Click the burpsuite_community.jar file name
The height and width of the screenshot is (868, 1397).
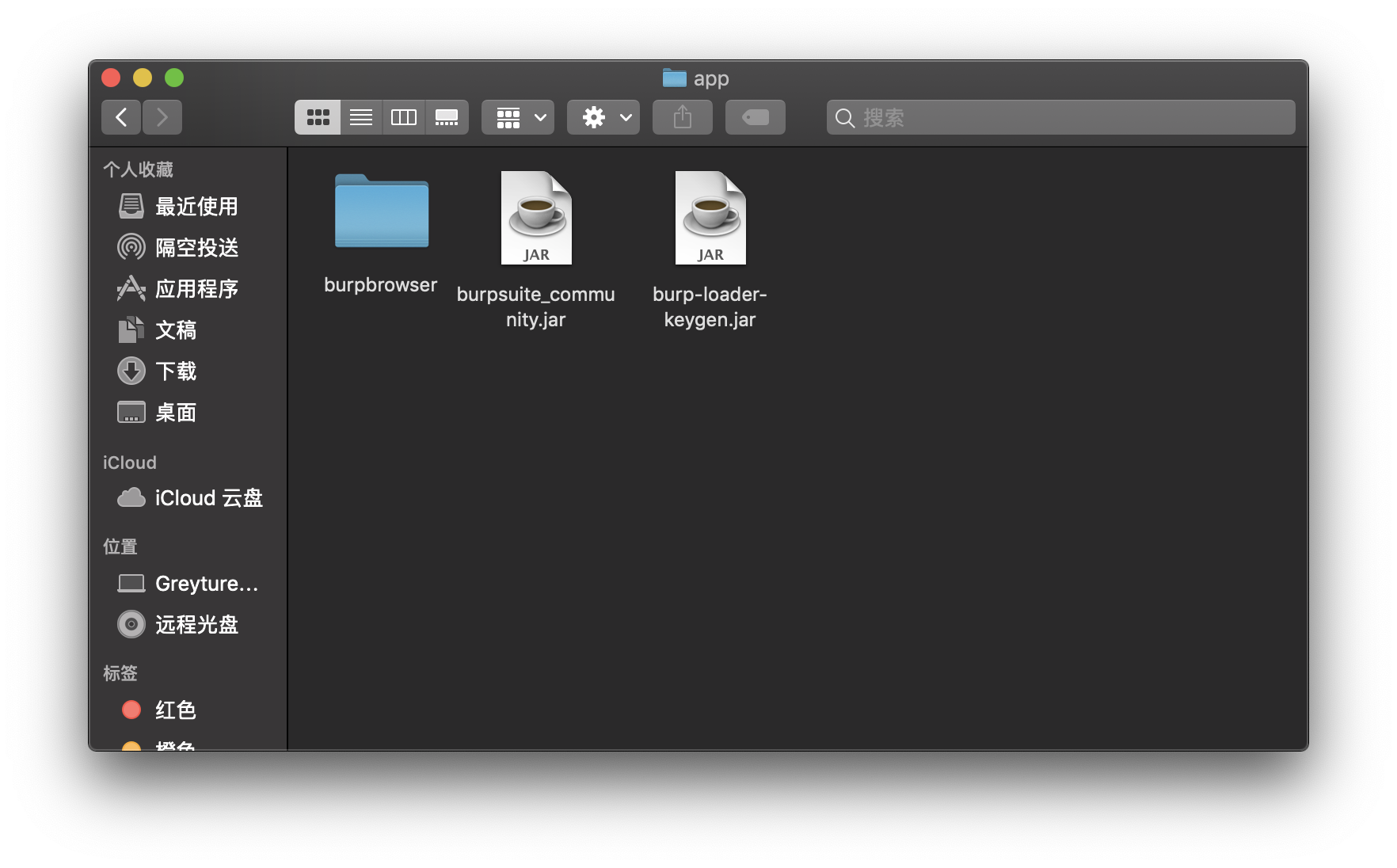(x=536, y=306)
